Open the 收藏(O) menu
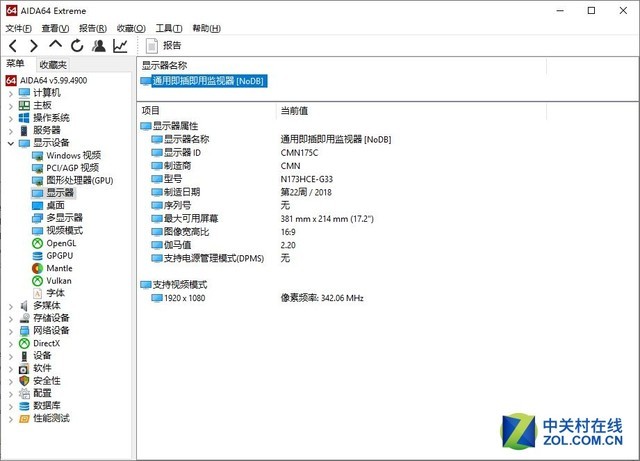640x461 pixels. point(131,28)
